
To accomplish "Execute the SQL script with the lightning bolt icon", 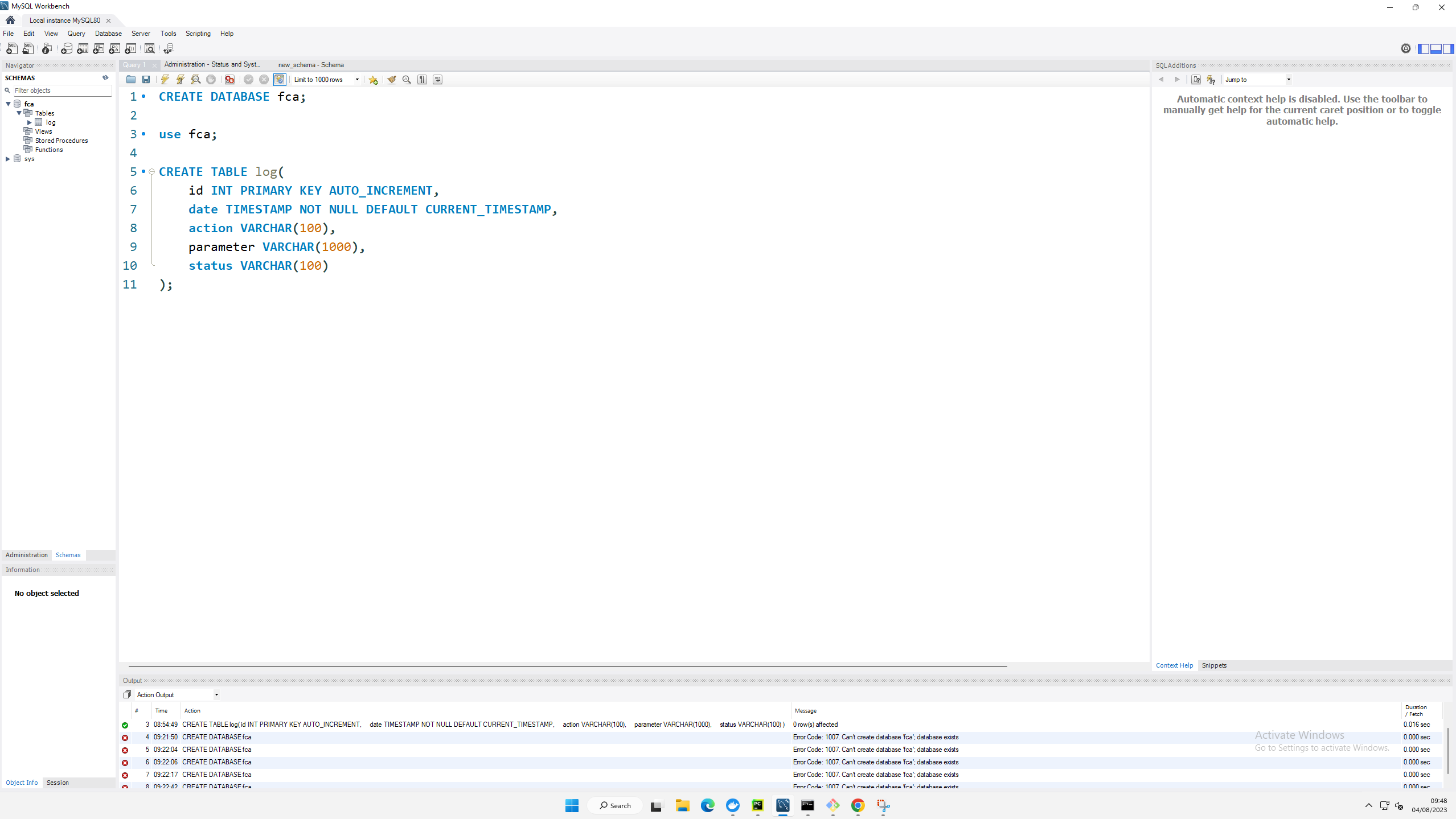I will click(165, 80).
